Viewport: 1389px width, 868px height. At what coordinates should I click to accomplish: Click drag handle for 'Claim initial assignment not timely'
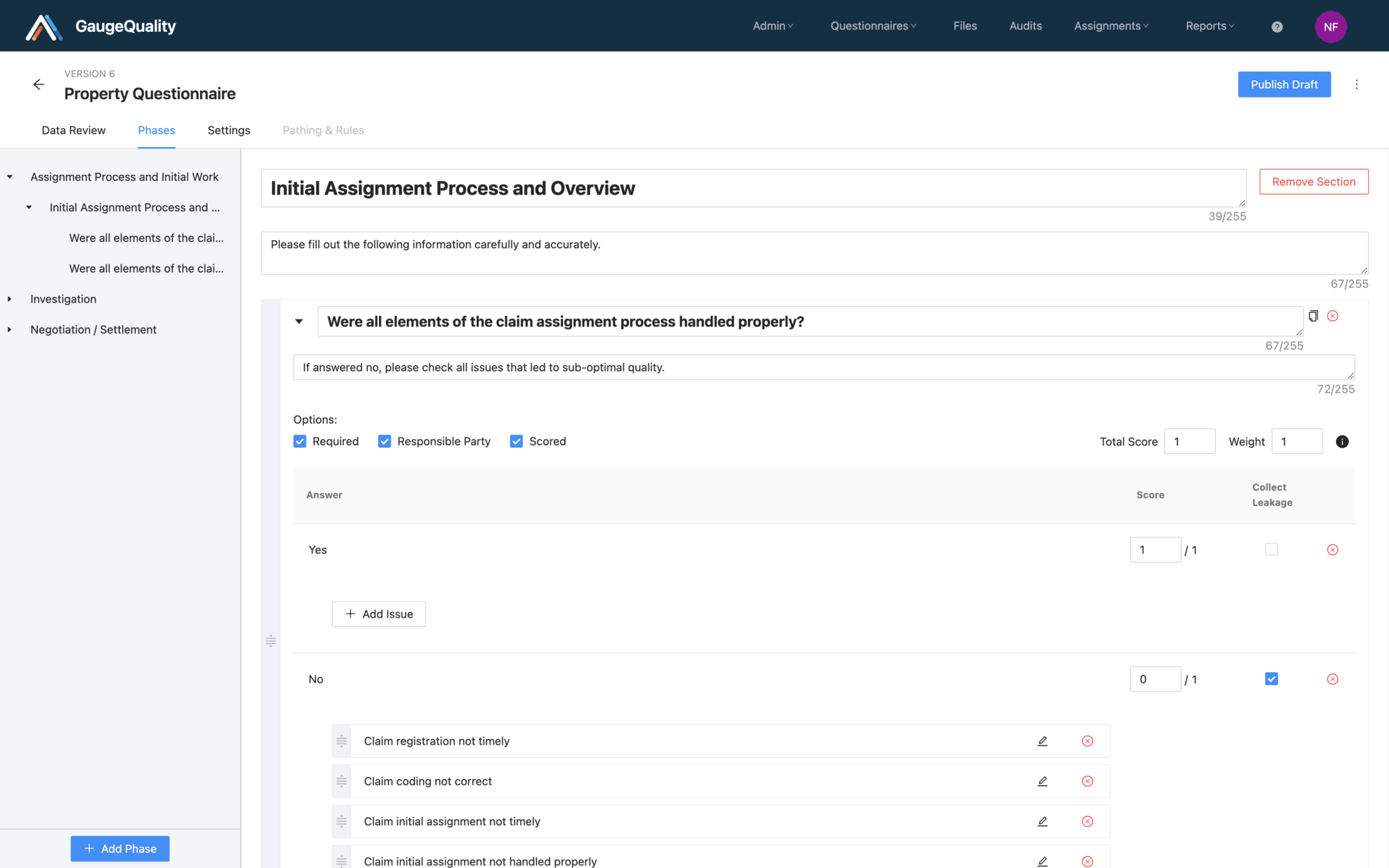[342, 821]
